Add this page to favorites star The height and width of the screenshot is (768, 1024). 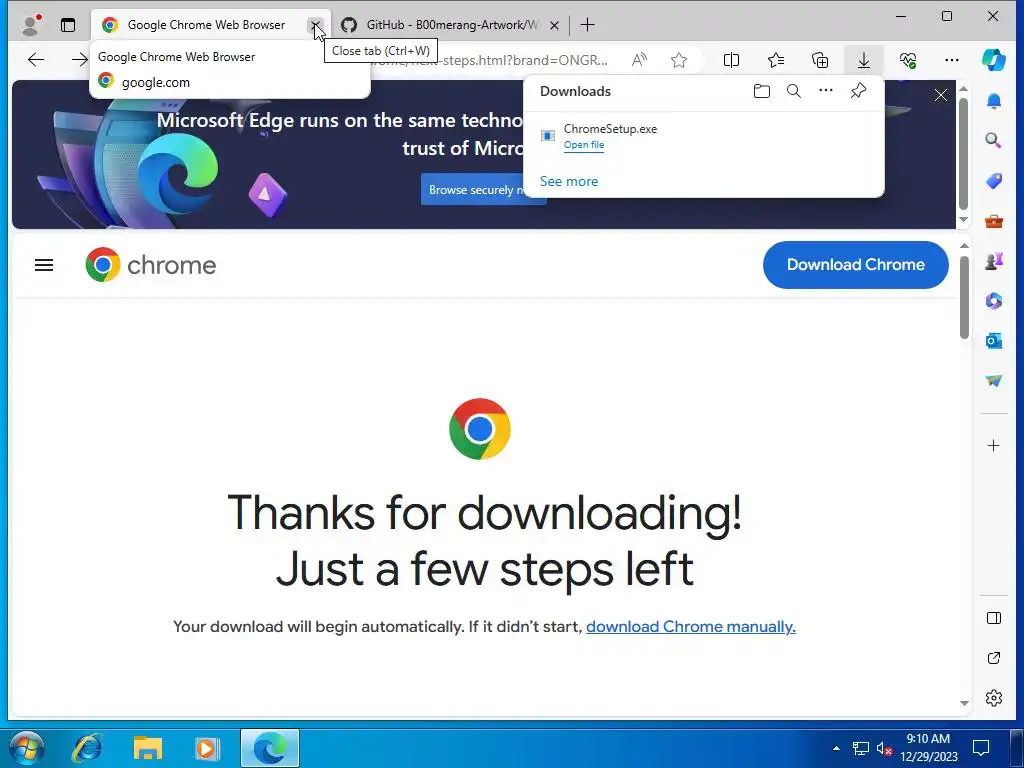click(x=679, y=60)
